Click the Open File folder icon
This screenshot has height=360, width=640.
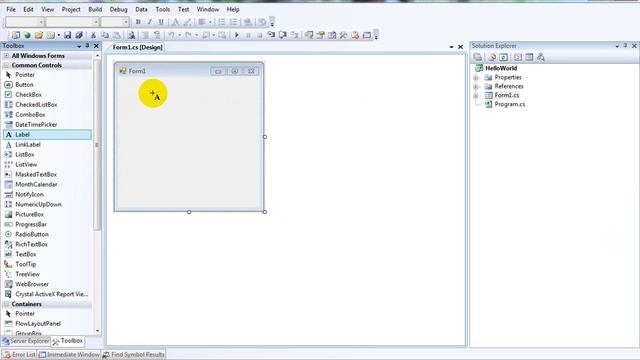pyautogui.click(x=39, y=35)
